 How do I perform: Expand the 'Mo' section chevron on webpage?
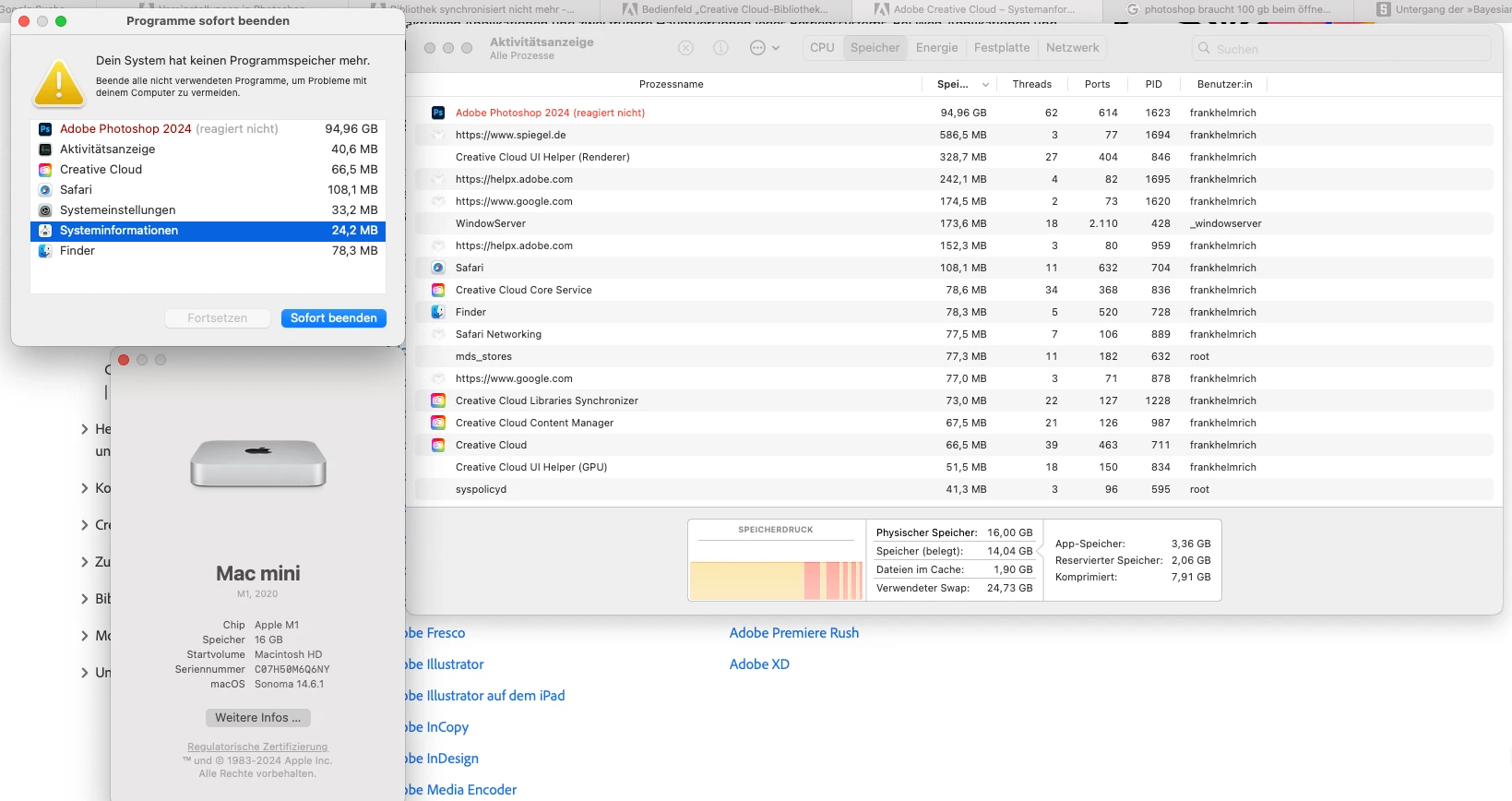point(85,636)
